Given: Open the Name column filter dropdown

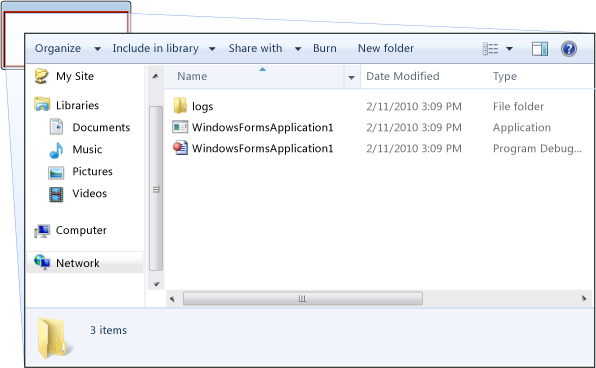Looking at the screenshot, I should [x=352, y=77].
